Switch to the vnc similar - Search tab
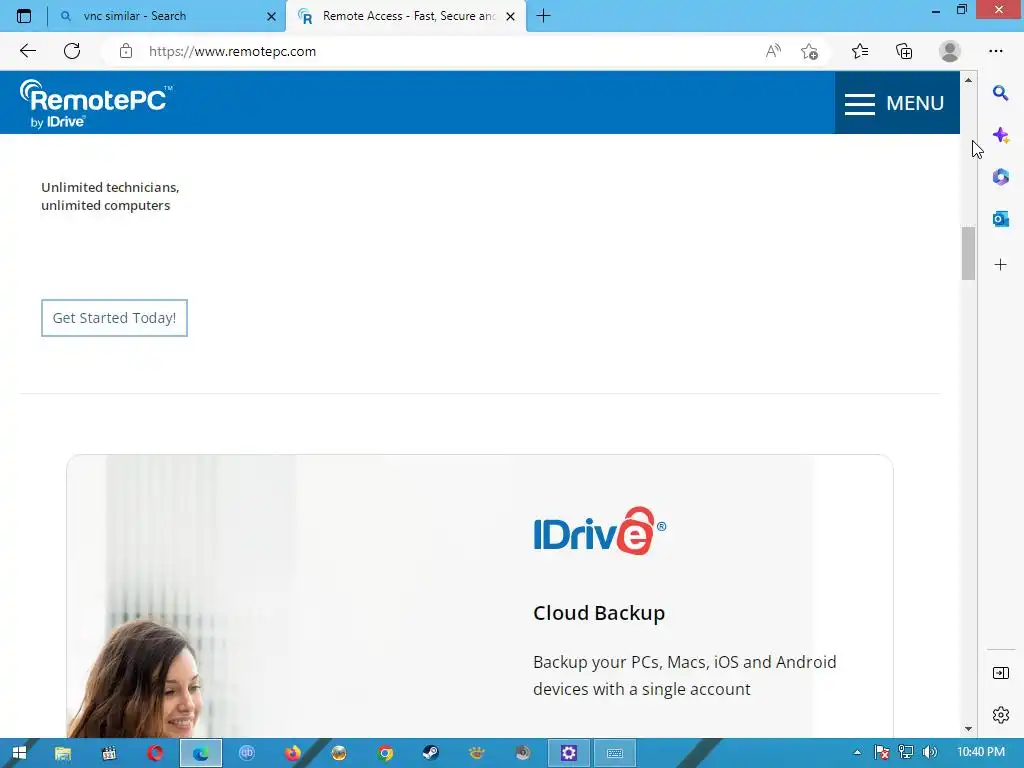The width and height of the screenshot is (1024, 768). coord(135,16)
